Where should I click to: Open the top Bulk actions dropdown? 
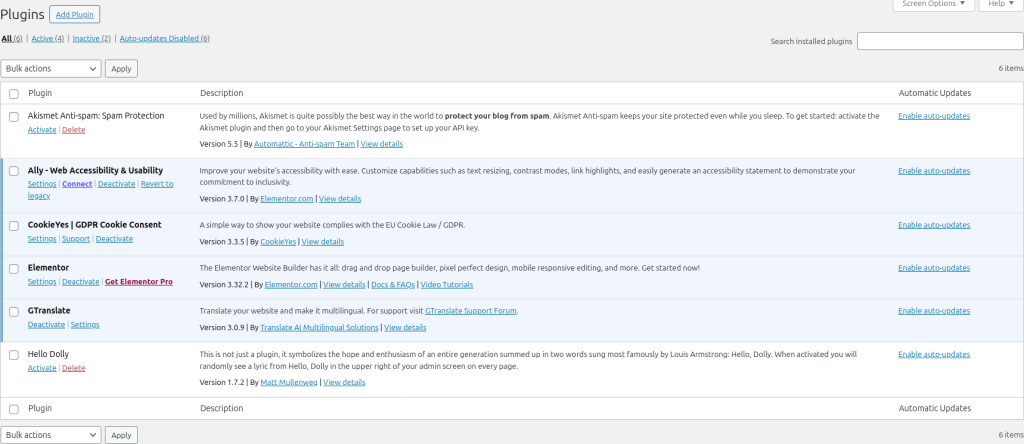coord(51,69)
